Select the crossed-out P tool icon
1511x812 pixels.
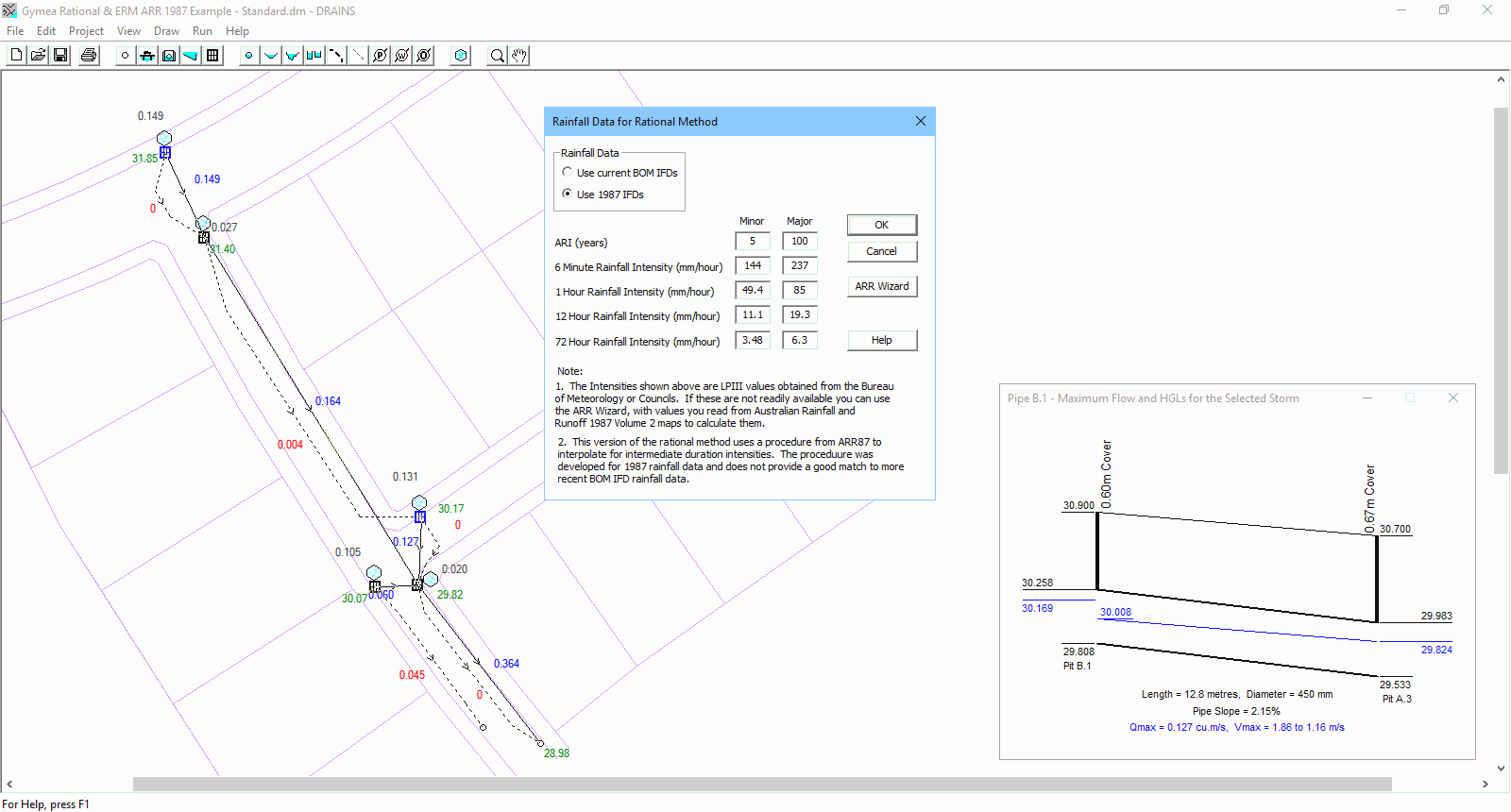pos(380,56)
